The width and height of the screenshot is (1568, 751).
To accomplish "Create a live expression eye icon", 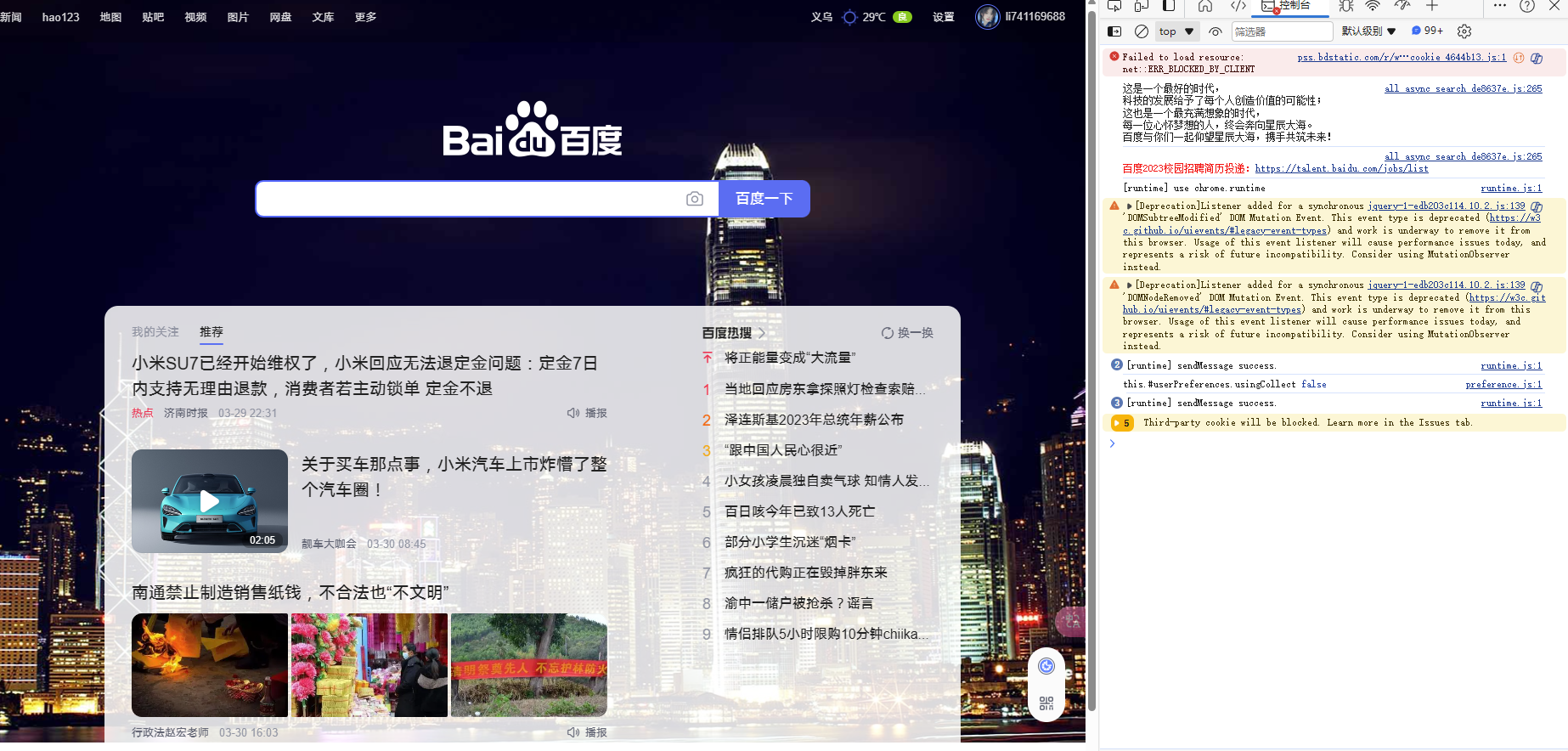I will point(1215,31).
